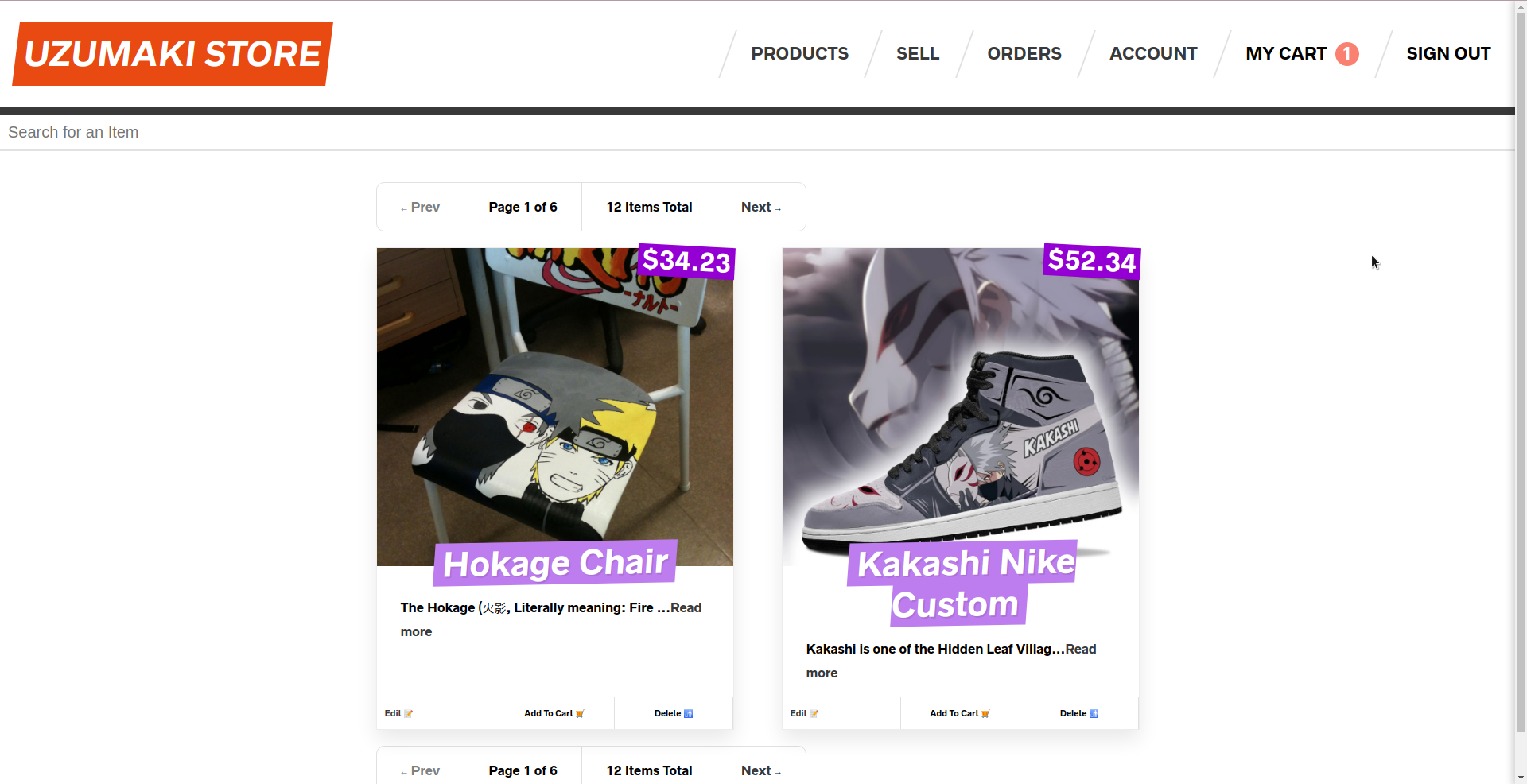This screenshot has width=1527, height=784.
Task: Click the cart icon for Kakashi Nike Custom
Action: click(985, 714)
